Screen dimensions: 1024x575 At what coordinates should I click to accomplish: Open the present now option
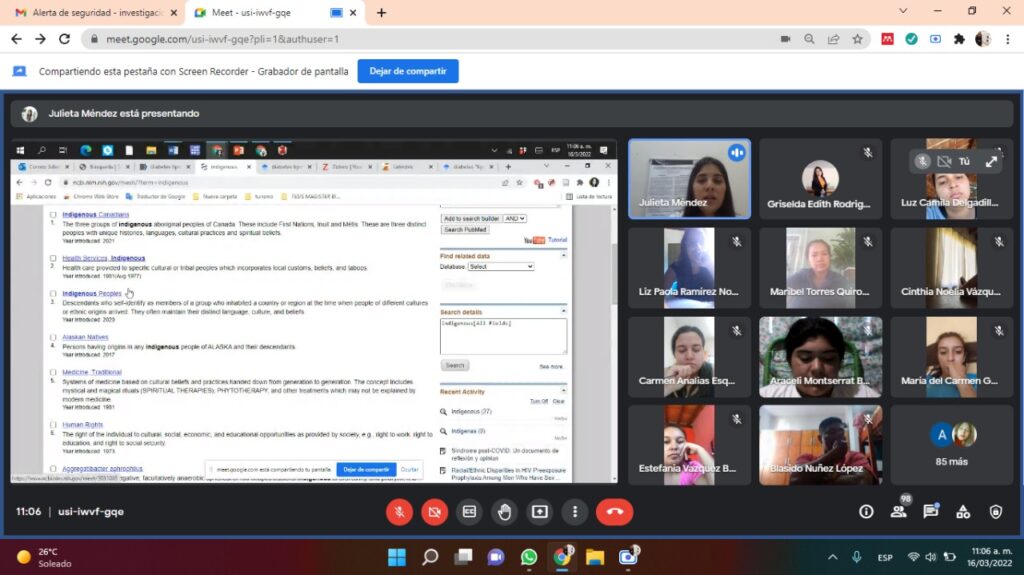click(540, 512)
